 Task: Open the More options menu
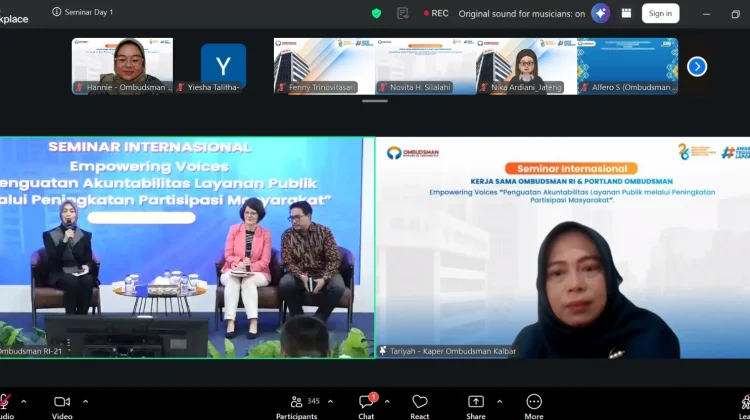(x=534, y=406)
